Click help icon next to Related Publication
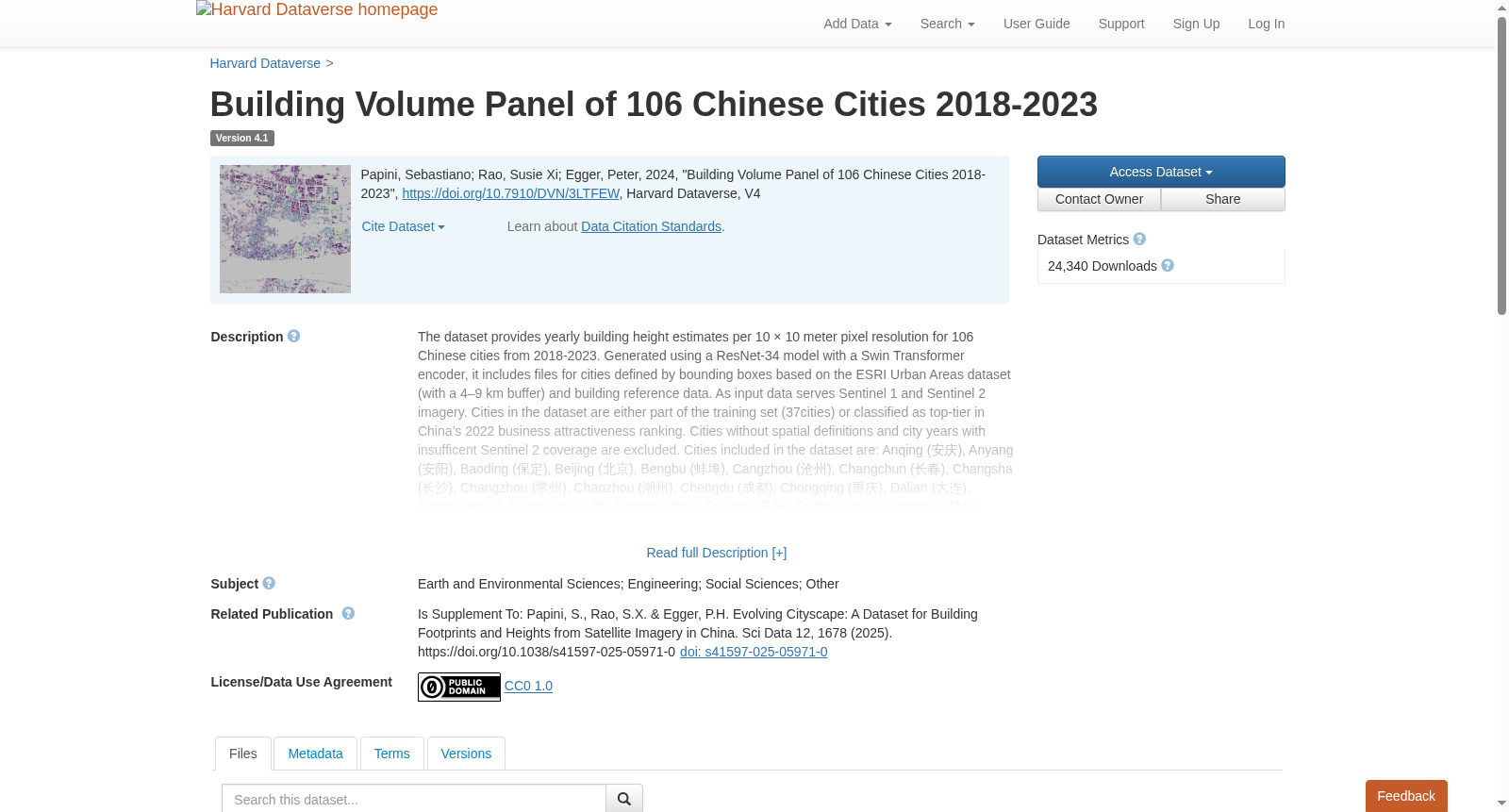Screen dimensions: 1509x812 point(348,613)
